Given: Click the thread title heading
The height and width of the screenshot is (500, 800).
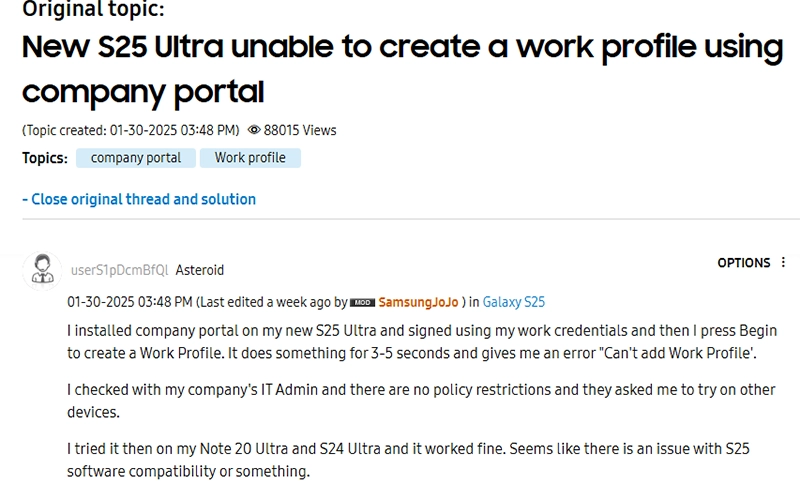Looking at the screenshot, I should (403, 69).
